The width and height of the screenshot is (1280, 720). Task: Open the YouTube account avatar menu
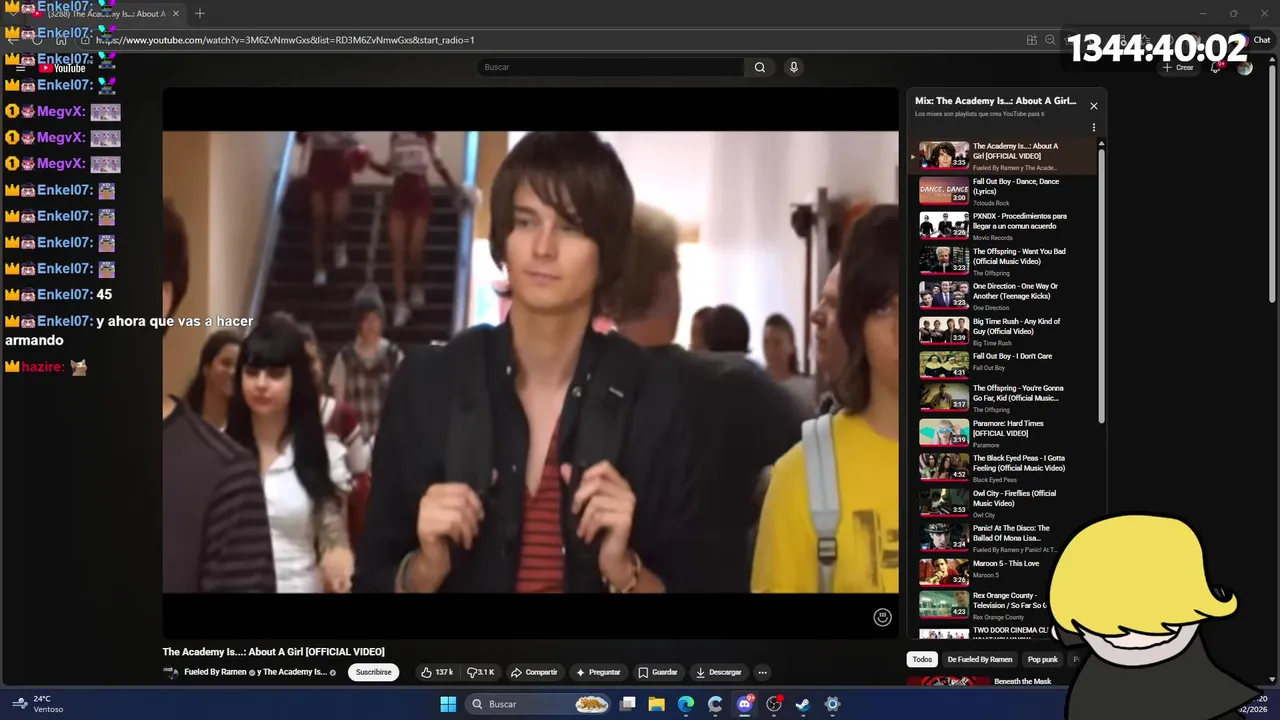(x=1245, y=67)
